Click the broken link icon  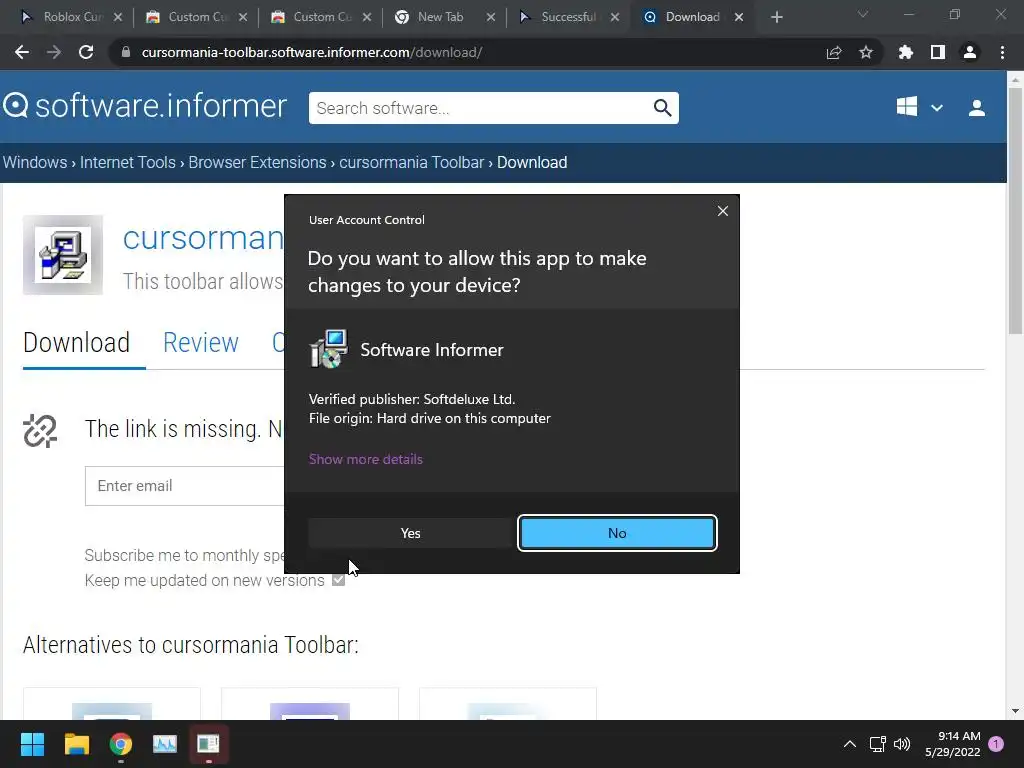click(40, 431)
